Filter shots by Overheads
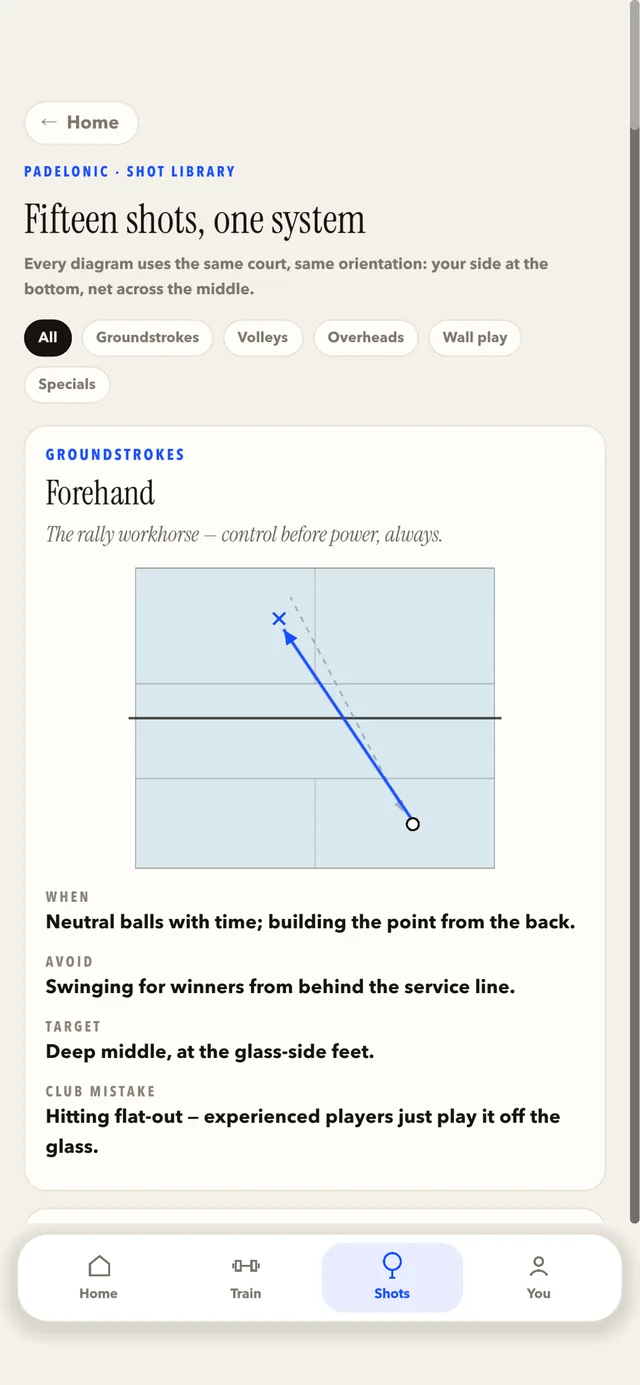640x1385 pixels. tap(366, 337)
